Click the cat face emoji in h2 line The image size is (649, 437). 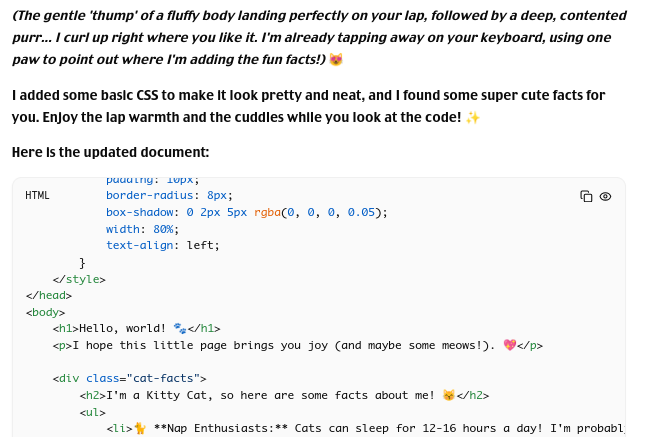pyautogui.click(x=449, y=395)
